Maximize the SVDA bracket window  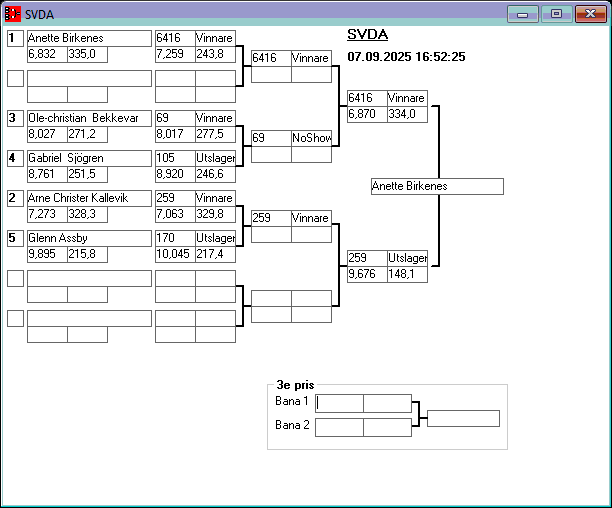pos(556,14)
